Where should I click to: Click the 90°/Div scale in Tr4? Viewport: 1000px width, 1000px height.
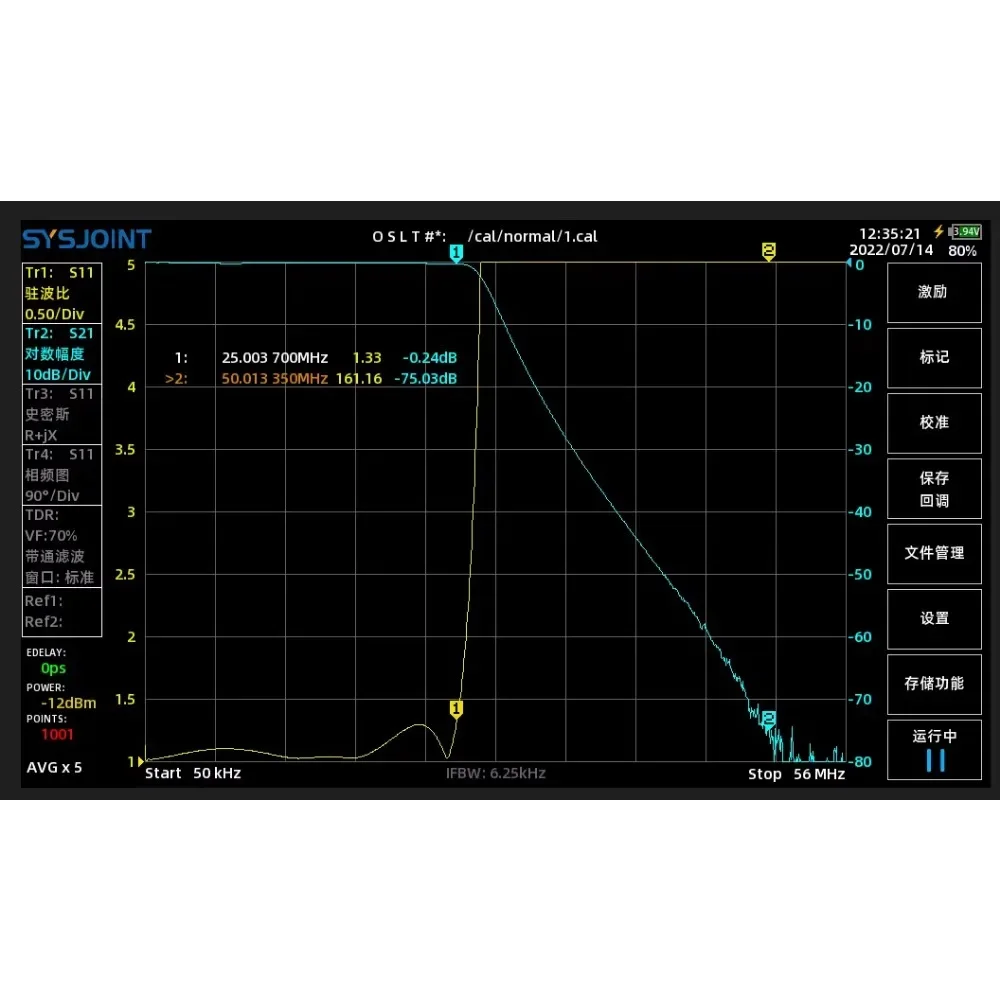tap(52, 496)
